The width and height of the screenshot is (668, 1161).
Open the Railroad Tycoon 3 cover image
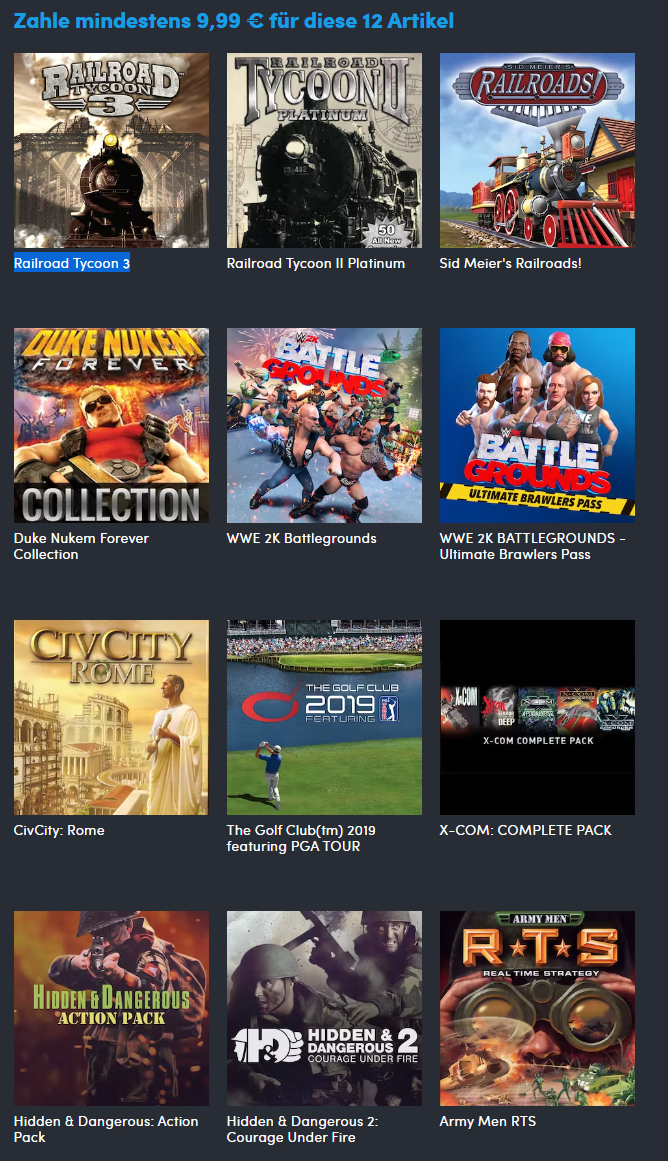click(111, 150)
